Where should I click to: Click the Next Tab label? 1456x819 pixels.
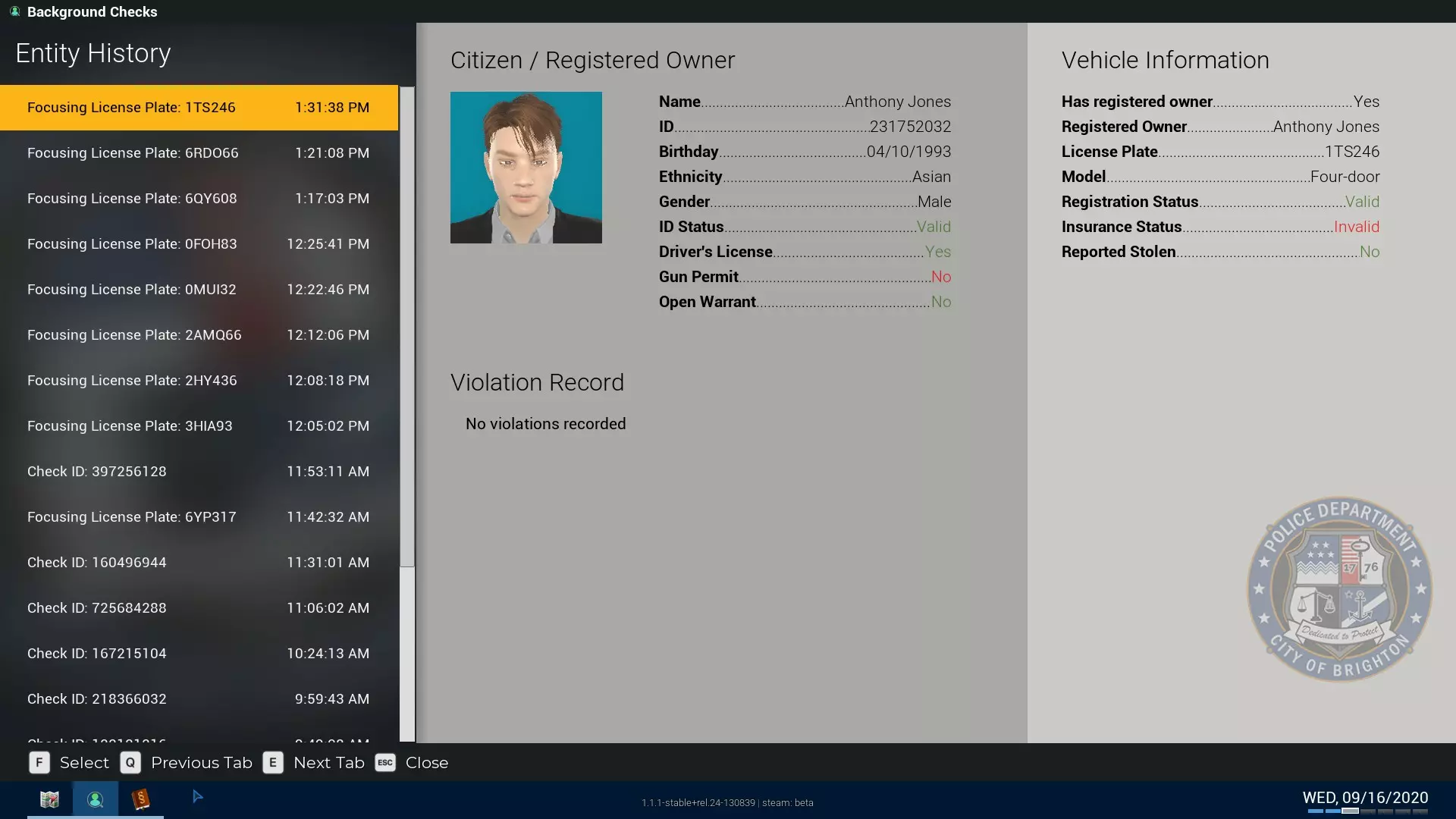click(328, 763)
